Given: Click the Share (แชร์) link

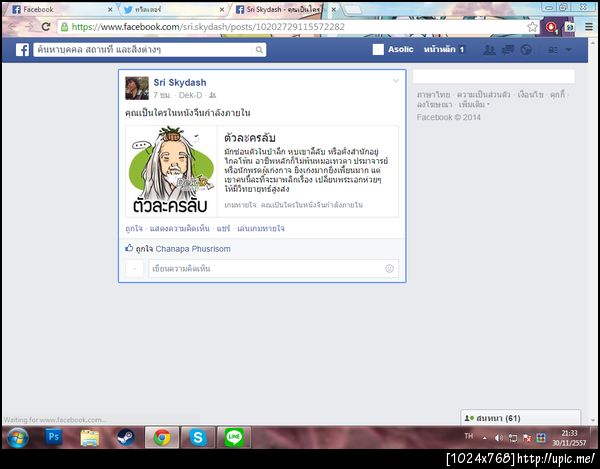Looking at the screenshot, I should [223, 228].
